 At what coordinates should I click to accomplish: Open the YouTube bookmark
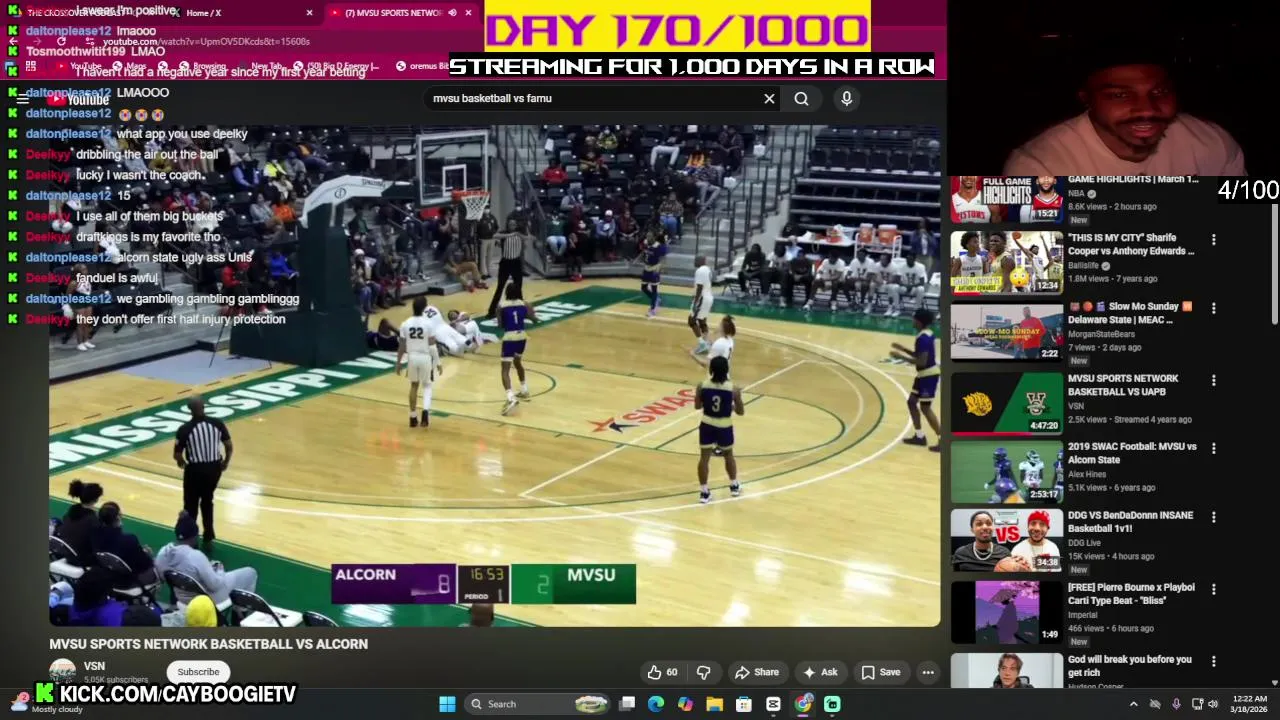pos(78,67)
